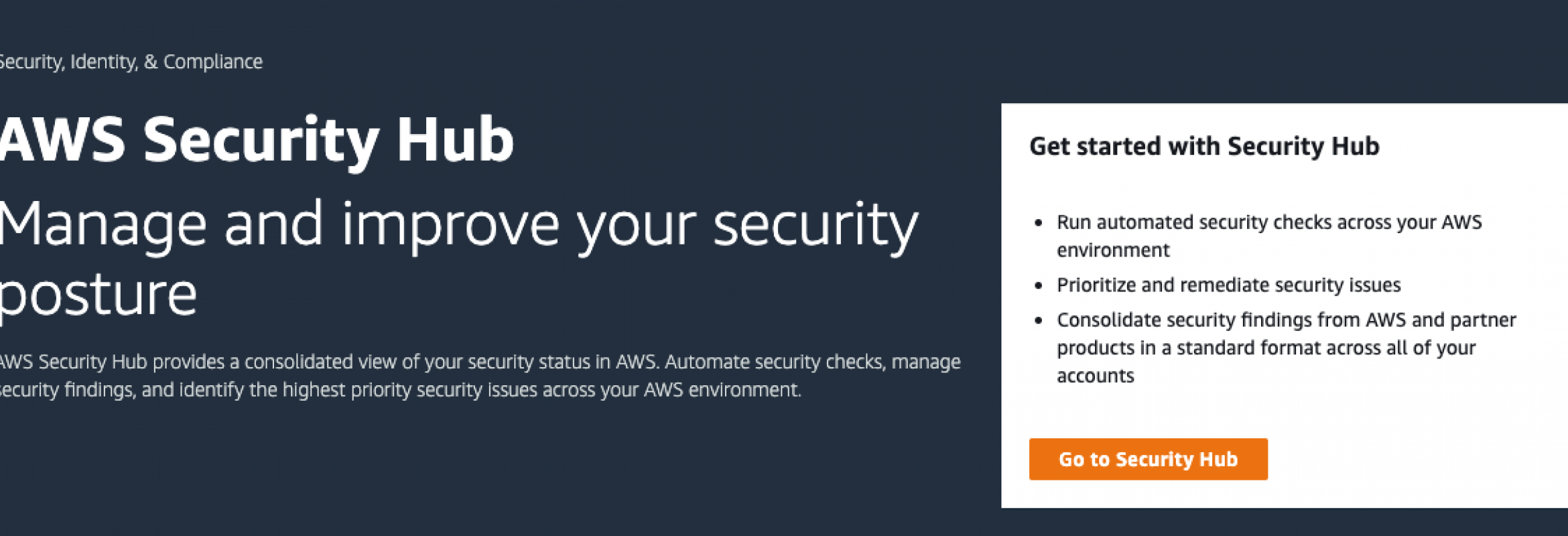Click the 'AWS Security Hub provides a consolidated view' description line
Screen dimensions: 1568x536
[480, 362]
